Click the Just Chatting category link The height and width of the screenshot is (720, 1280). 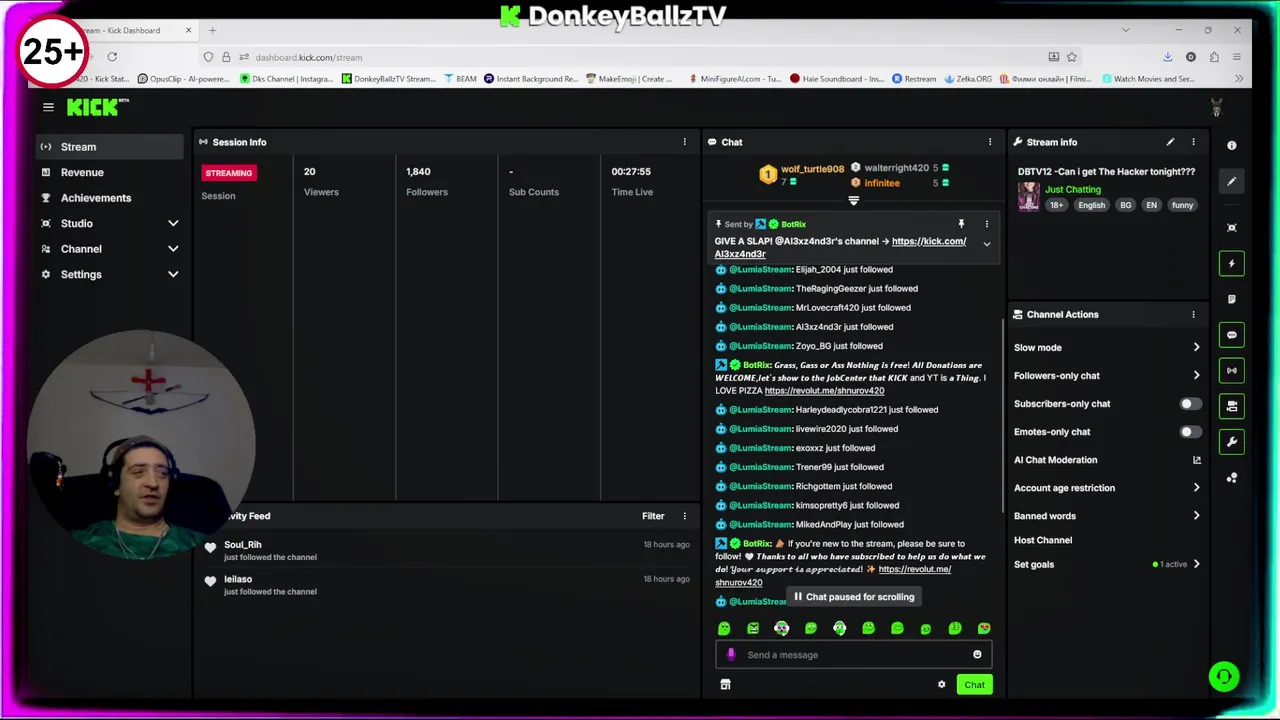coord(1073,189)
